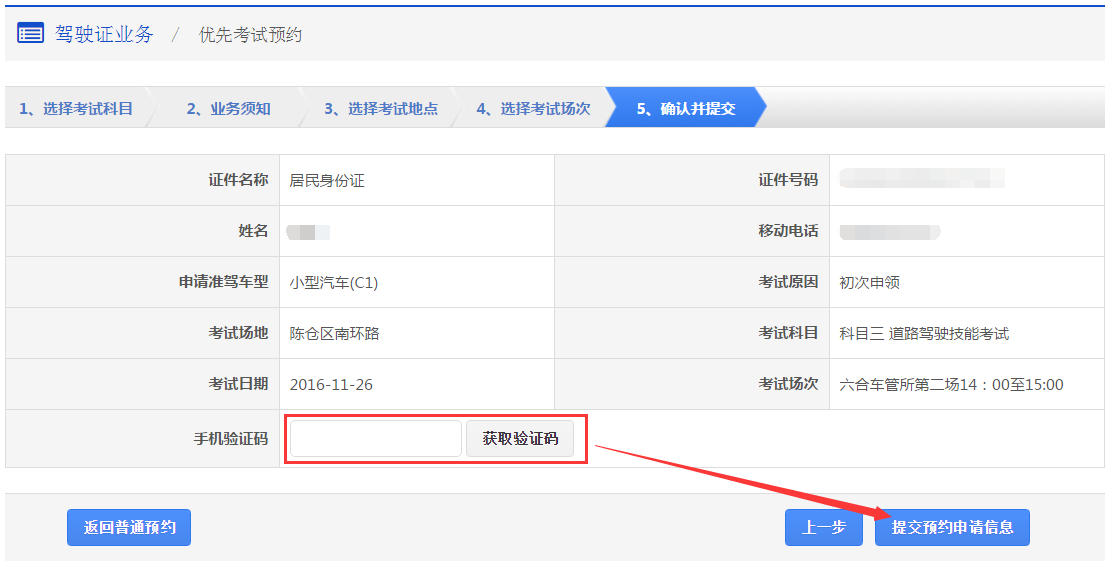1110x569 pixels.
Task: Click the active step 5、确认并提交
Action: [x=686, y=109]
